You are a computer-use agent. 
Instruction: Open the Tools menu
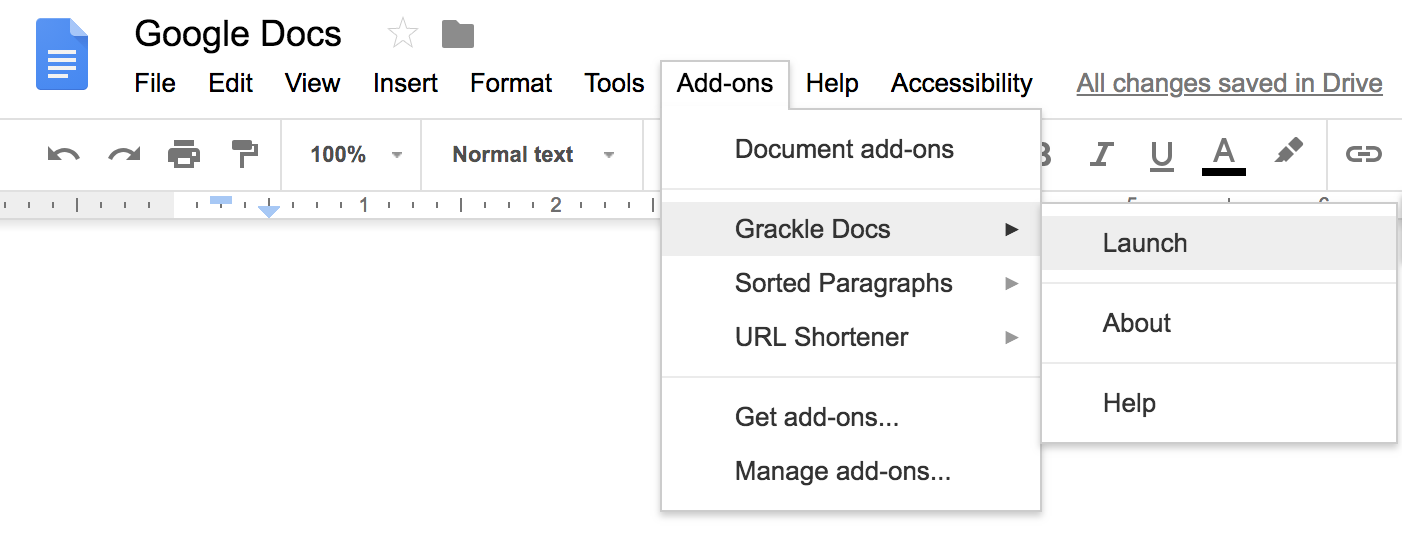coord(614,83)
